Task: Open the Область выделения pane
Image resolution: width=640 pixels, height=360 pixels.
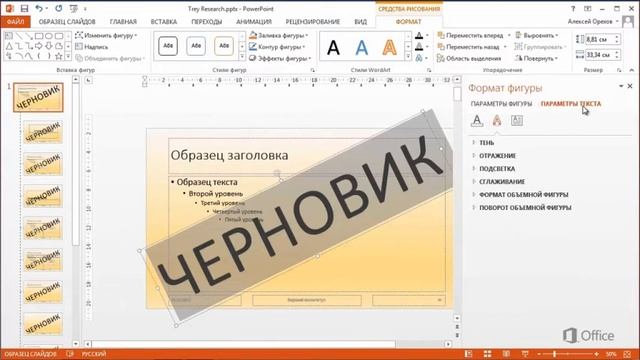Action: 469,58
